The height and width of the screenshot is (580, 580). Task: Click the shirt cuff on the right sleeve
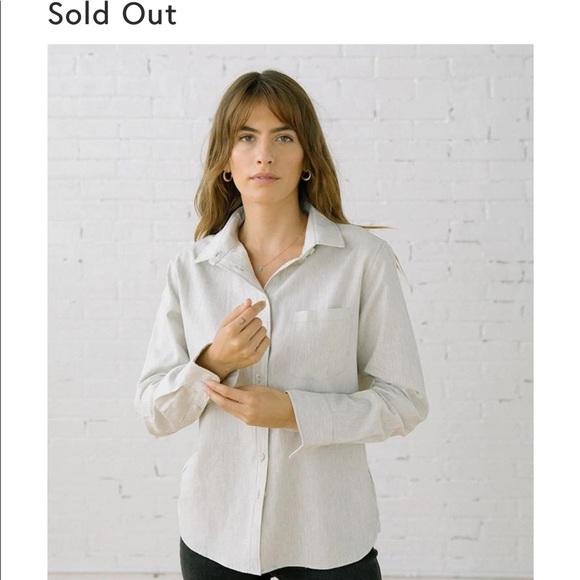[311, 422]
